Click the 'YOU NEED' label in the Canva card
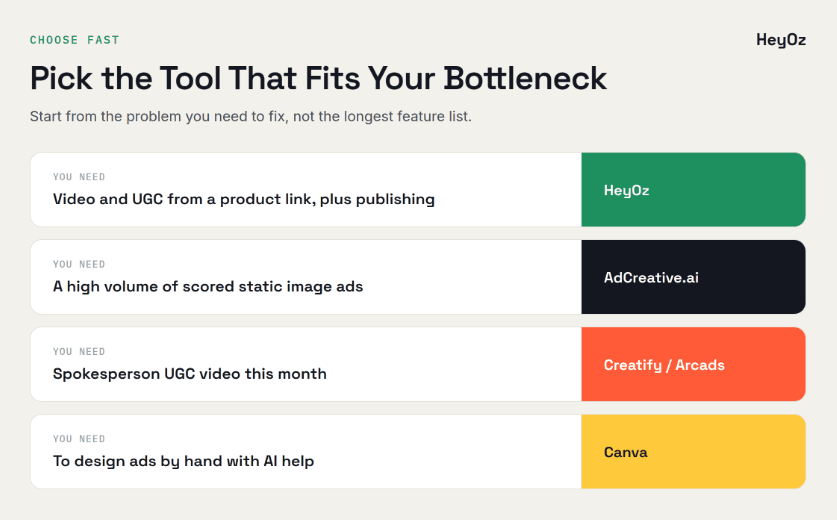The width and height of the screenshot is (837, 520). pyautogui.click(x=79, y=439)
